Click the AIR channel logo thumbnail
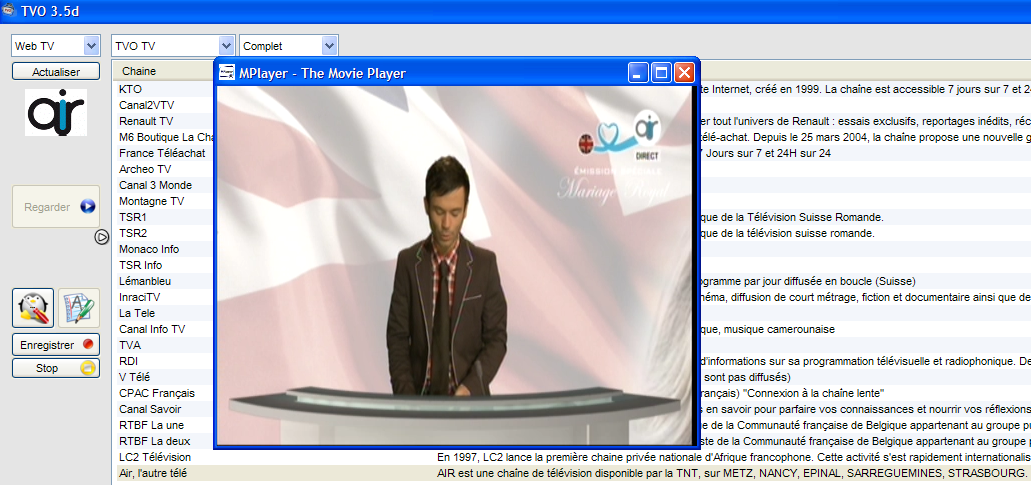 (56, 112)
